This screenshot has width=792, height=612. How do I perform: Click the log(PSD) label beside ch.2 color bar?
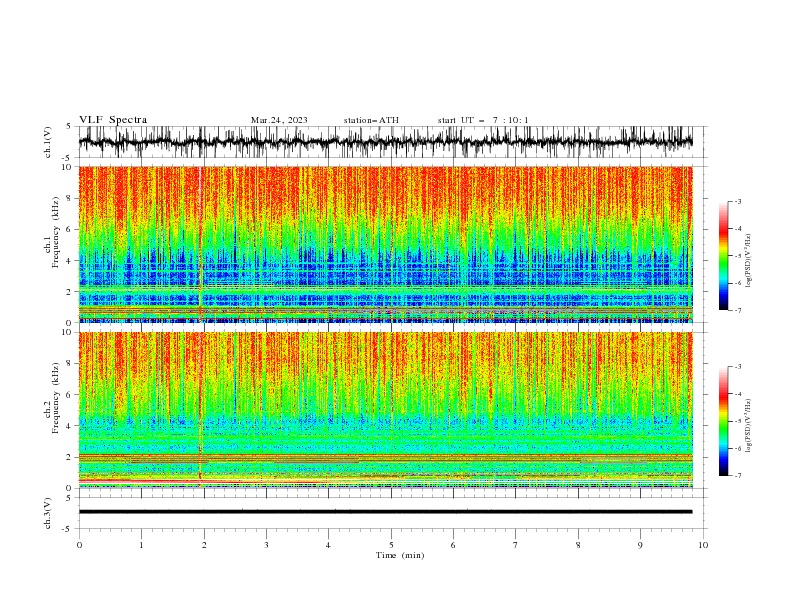coord(749,426)
